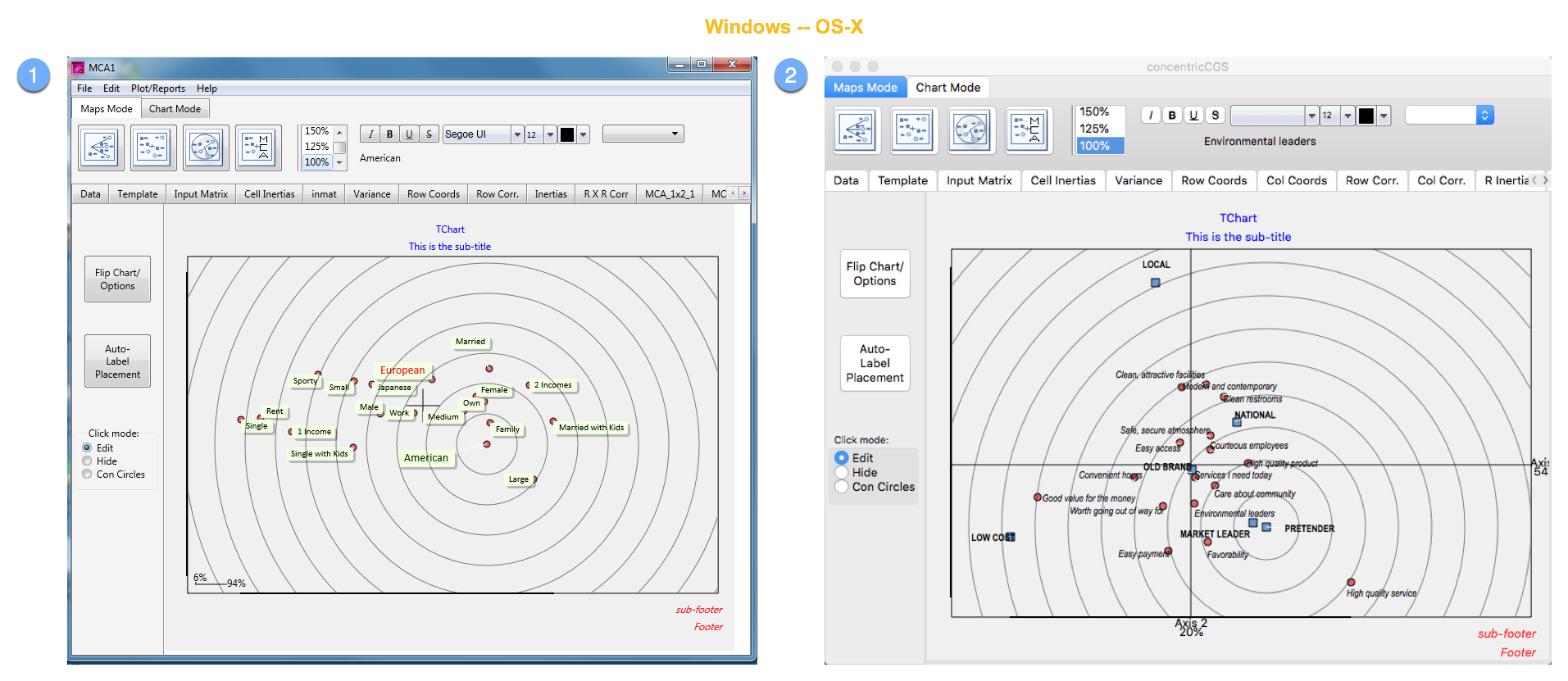Open the font size dropdown in concentricCGS
1568x681 pixels.
coord(1348,116)
